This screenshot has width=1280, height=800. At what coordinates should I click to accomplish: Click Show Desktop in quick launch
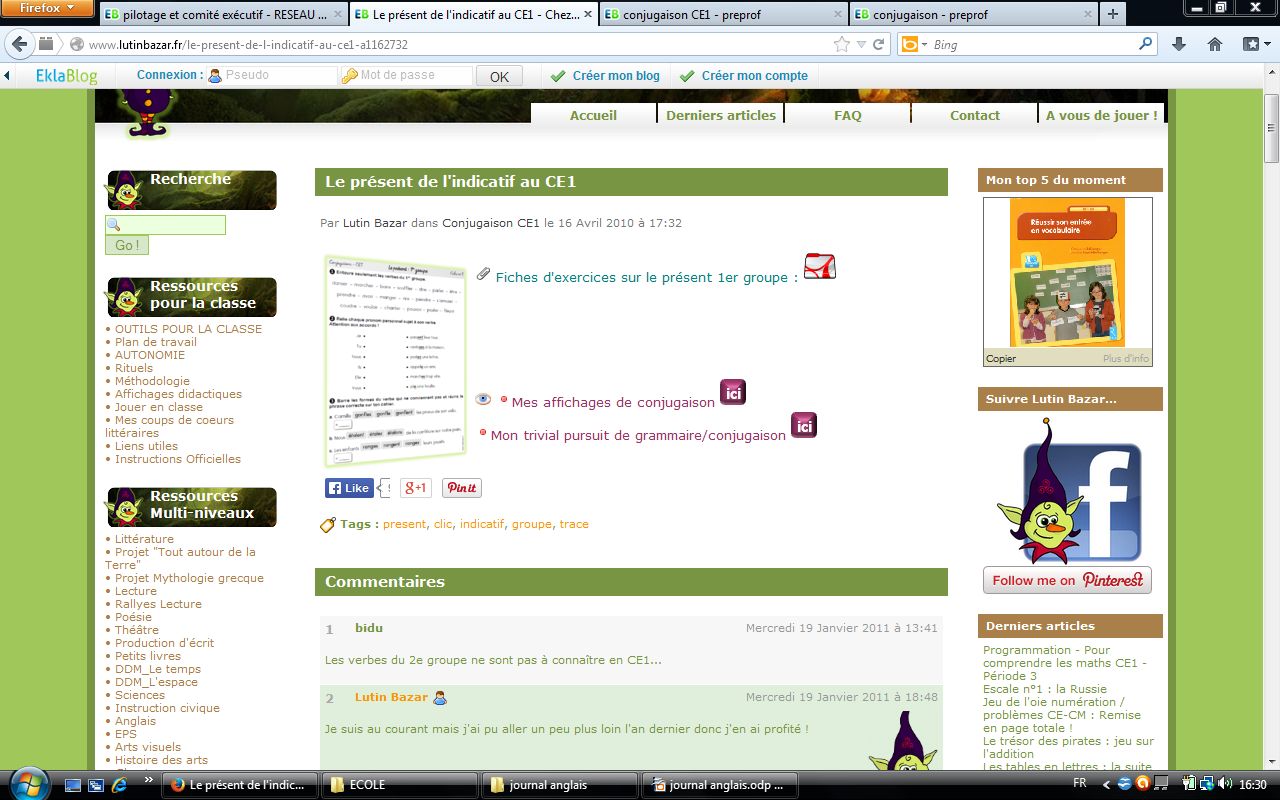(x=72, y=785)
